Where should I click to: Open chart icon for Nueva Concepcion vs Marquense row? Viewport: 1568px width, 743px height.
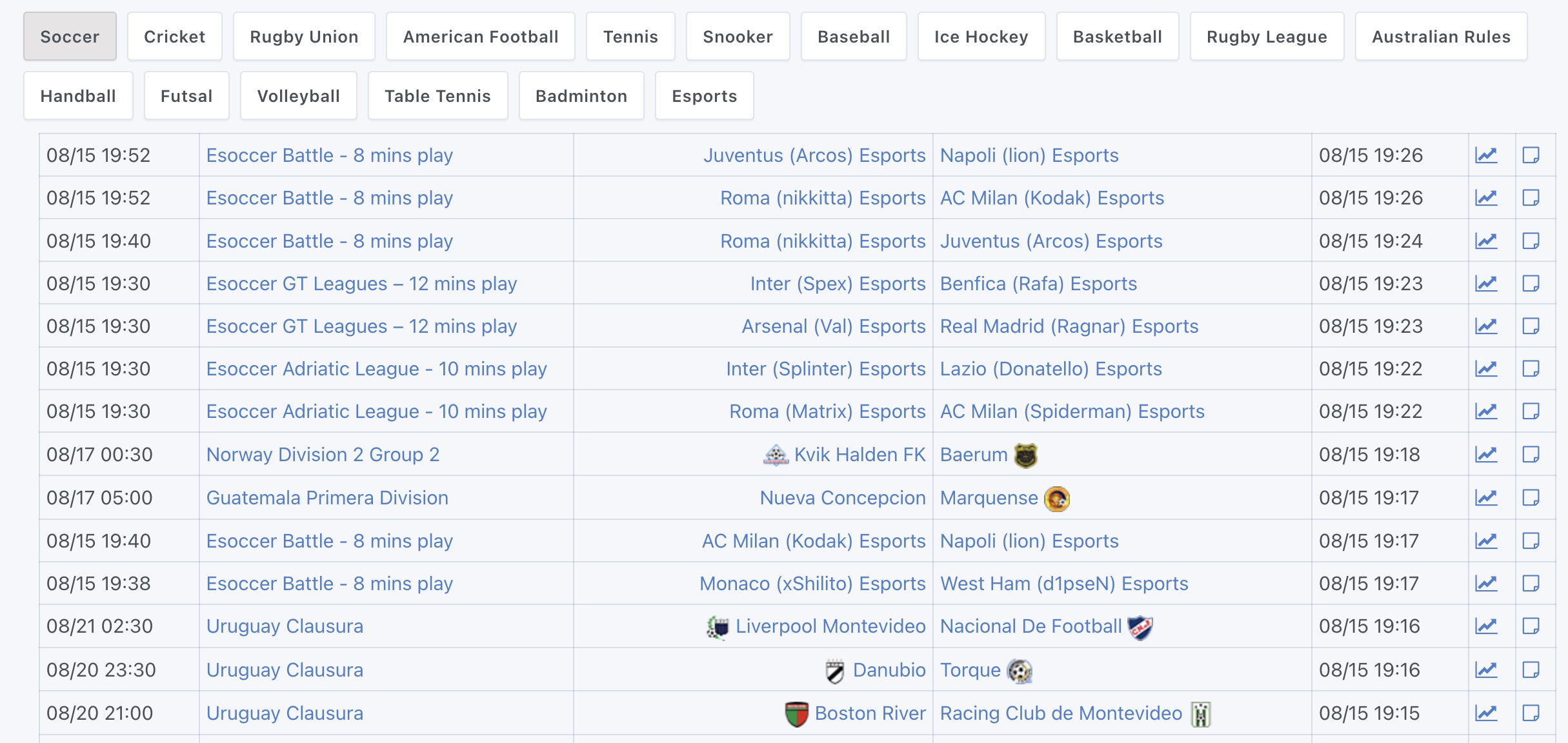1486,498
